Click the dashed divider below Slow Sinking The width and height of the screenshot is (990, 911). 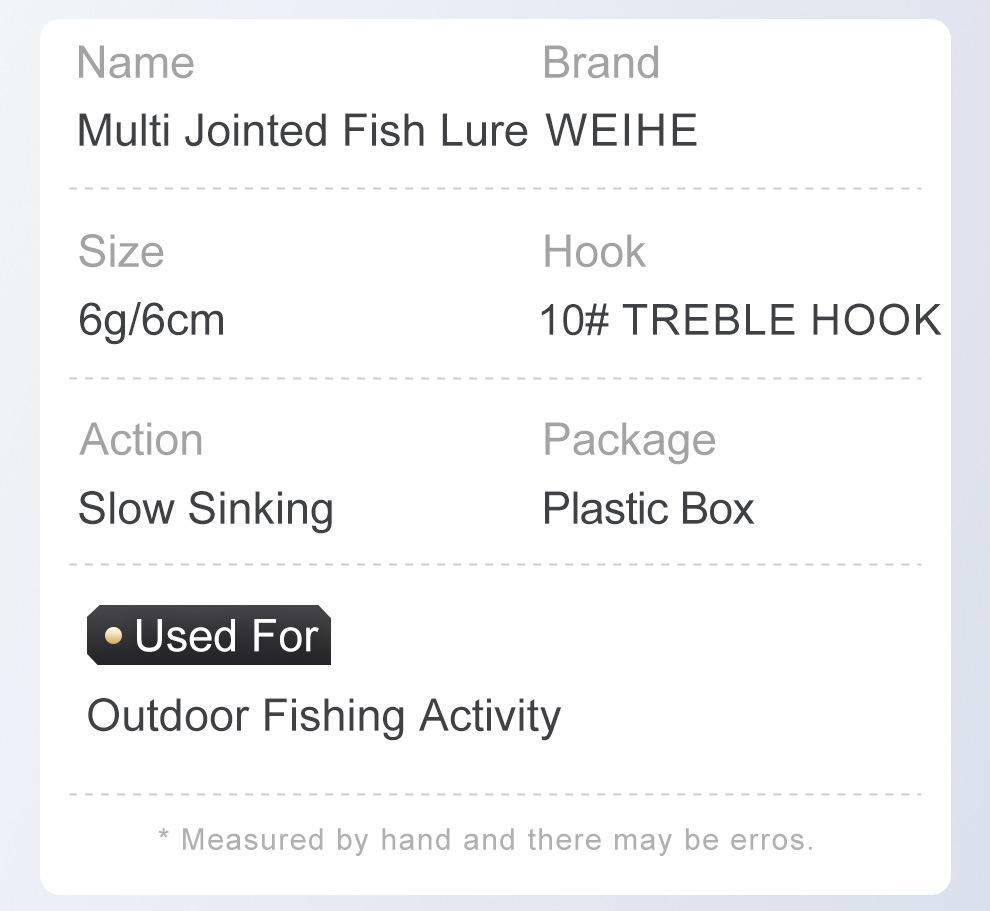[495, 565]
